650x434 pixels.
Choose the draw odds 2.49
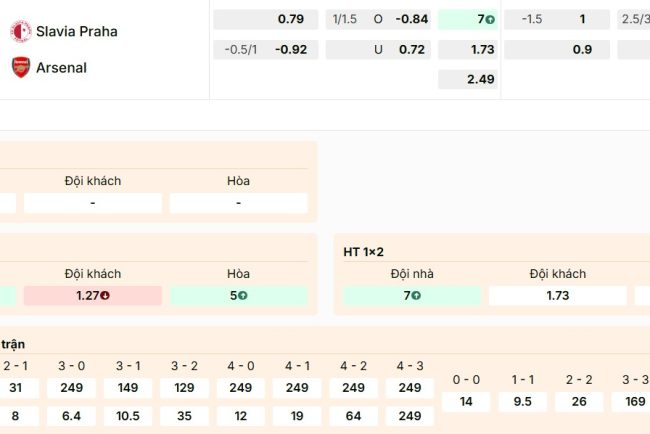point(467,79)
